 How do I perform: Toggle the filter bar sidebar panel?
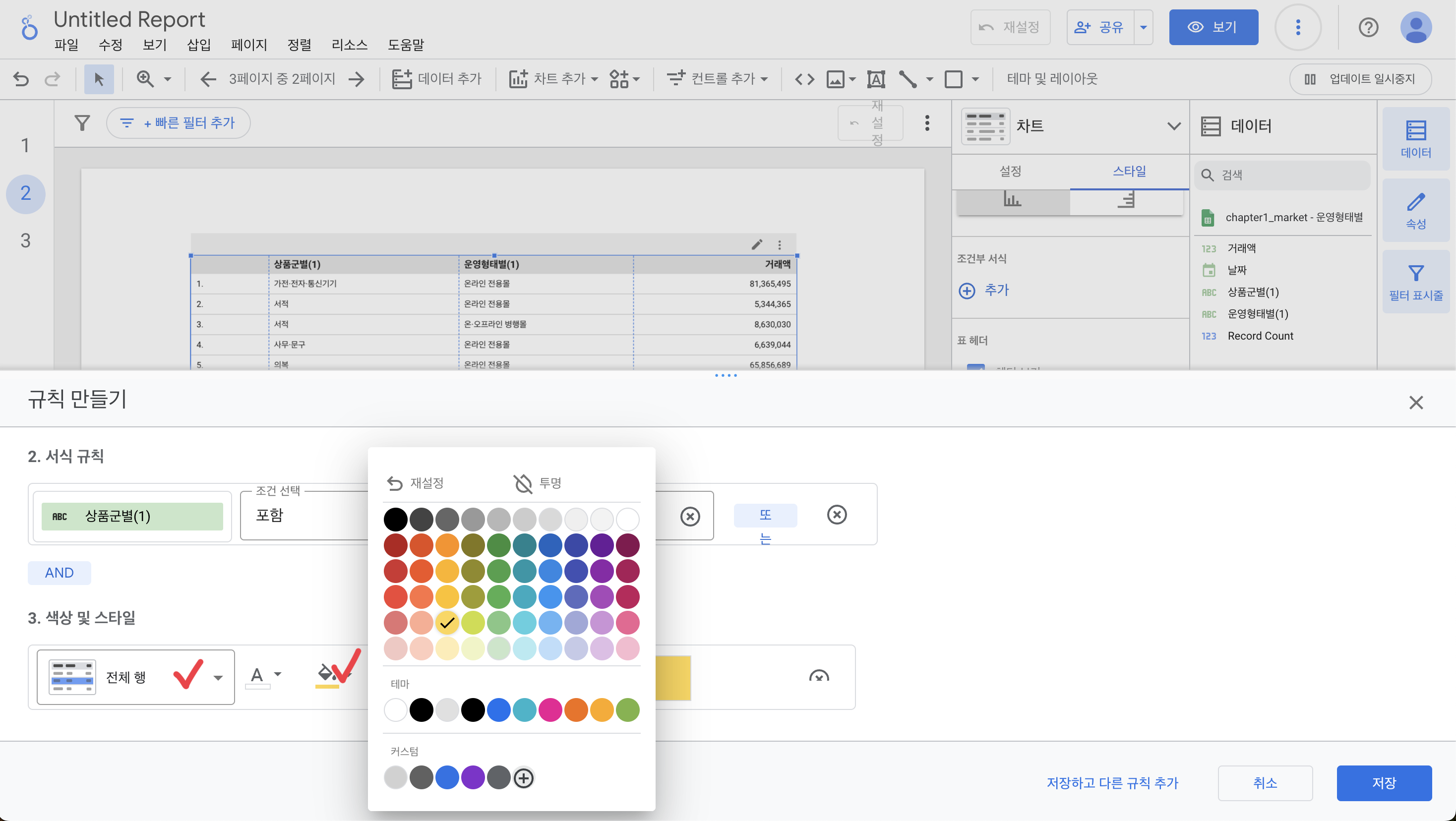pos(1415,282)
